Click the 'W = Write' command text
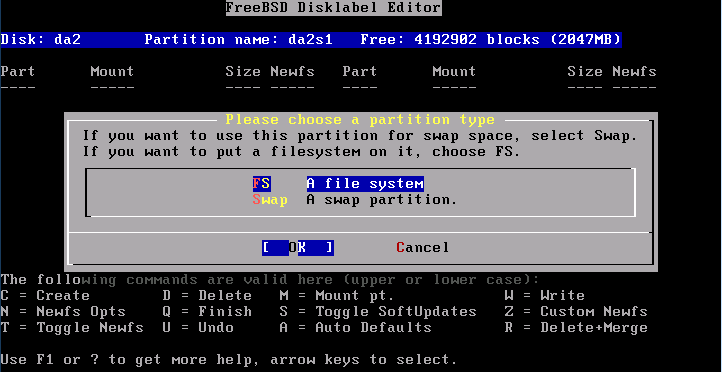 [x=545, y=296]
